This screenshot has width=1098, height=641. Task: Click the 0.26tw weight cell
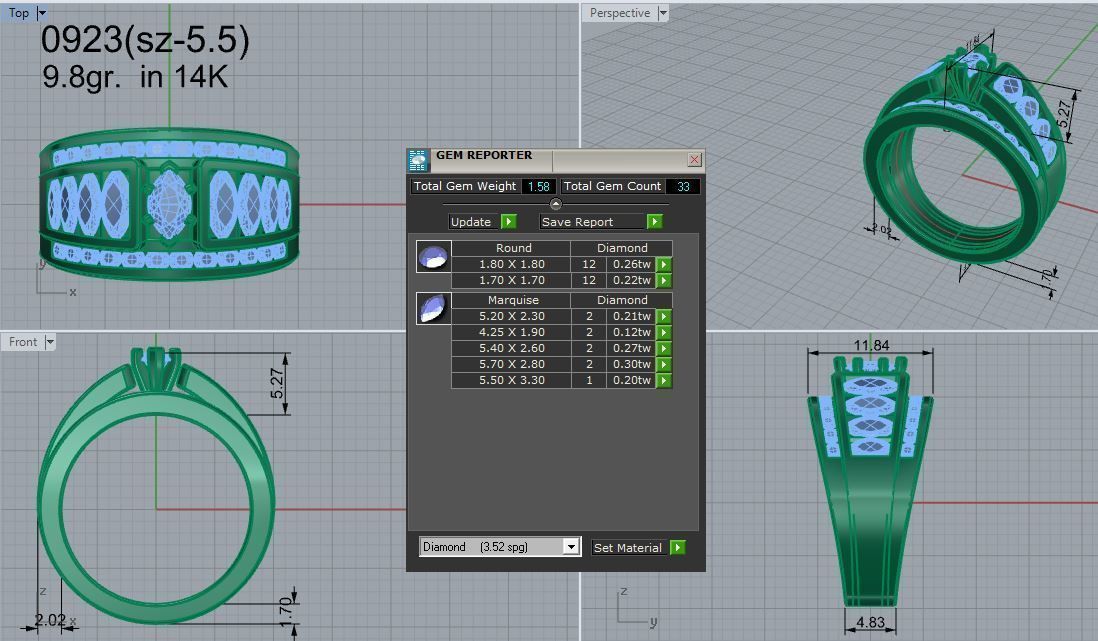click(632, 264)
